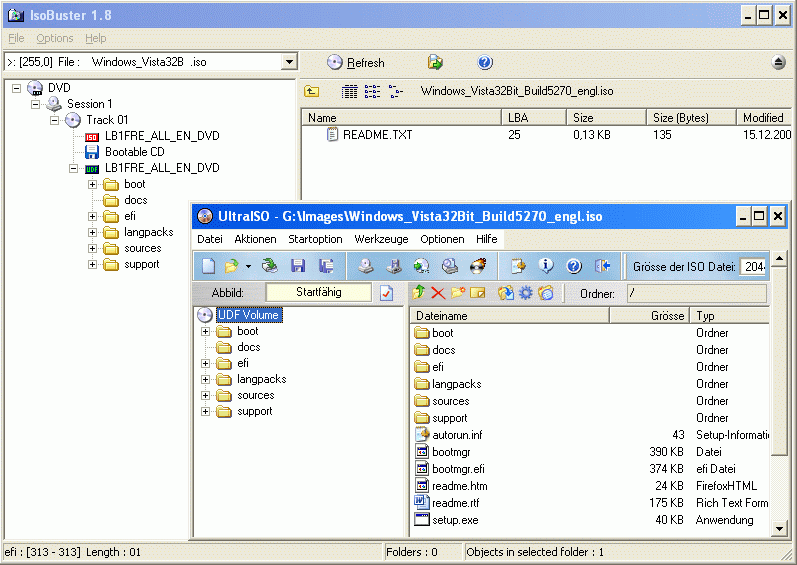Click the properties notepad icon in UltraISO

pos(518,266)
